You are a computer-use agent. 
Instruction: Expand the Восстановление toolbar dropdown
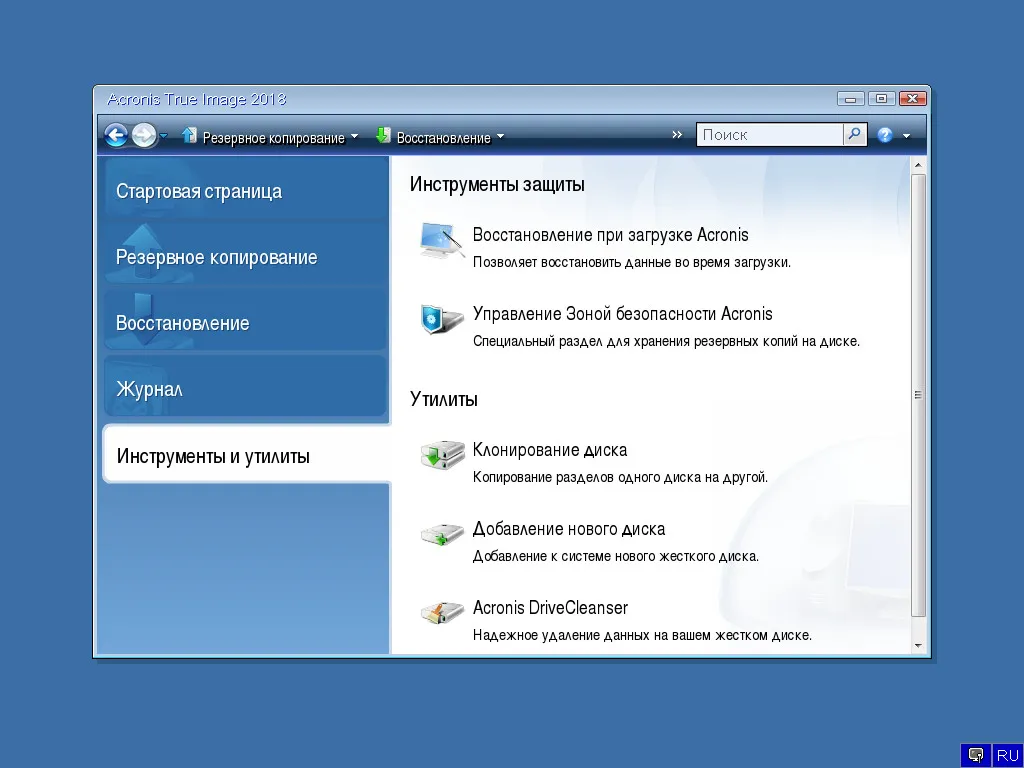coord(500,136)
